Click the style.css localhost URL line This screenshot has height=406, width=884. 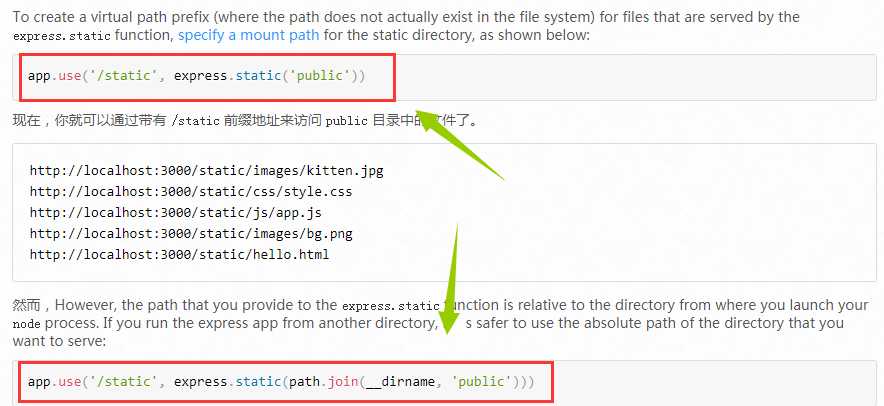coord(190,191)
